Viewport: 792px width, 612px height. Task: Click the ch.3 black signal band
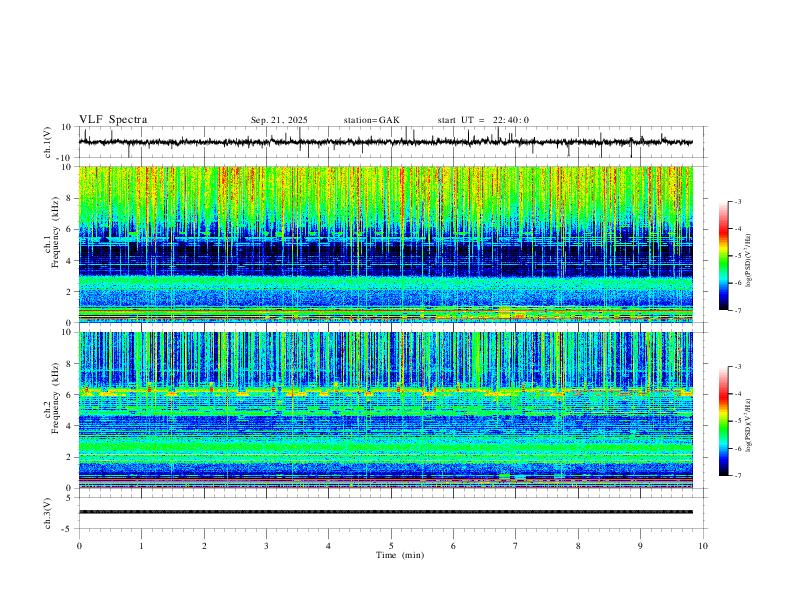click(x=385, y=512)
